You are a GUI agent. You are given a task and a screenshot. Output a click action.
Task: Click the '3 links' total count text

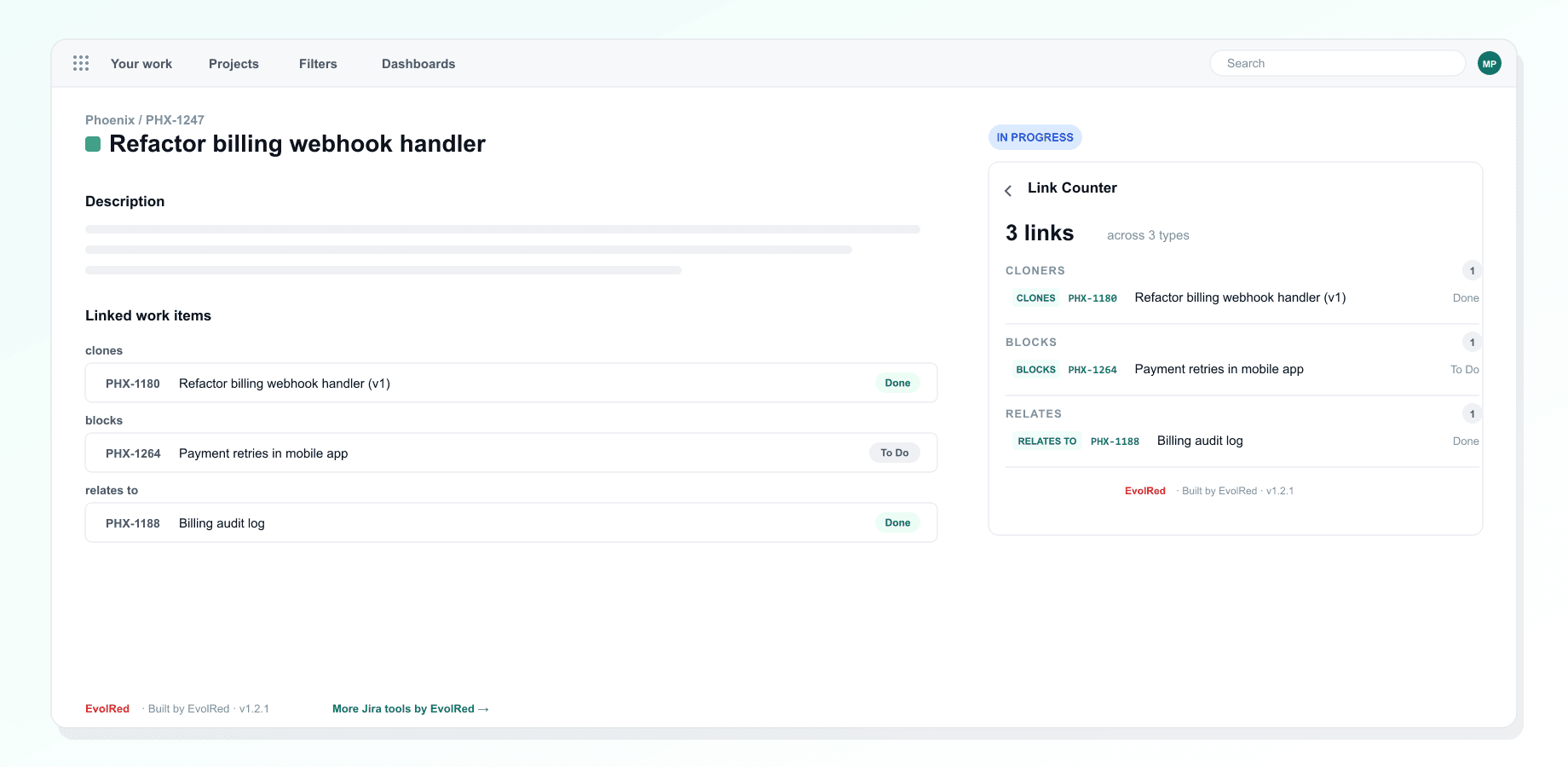pyautogui.click(x=1040, y=233)
